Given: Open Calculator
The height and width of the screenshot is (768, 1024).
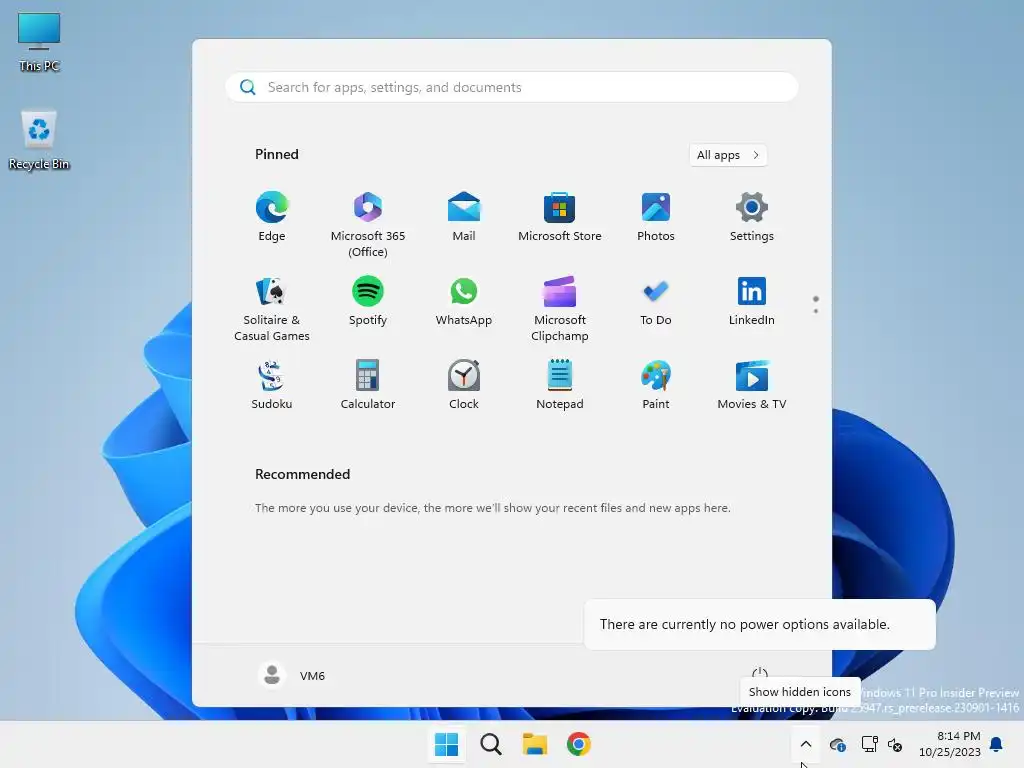Looking at the screenshot, I should pos(368,385).
